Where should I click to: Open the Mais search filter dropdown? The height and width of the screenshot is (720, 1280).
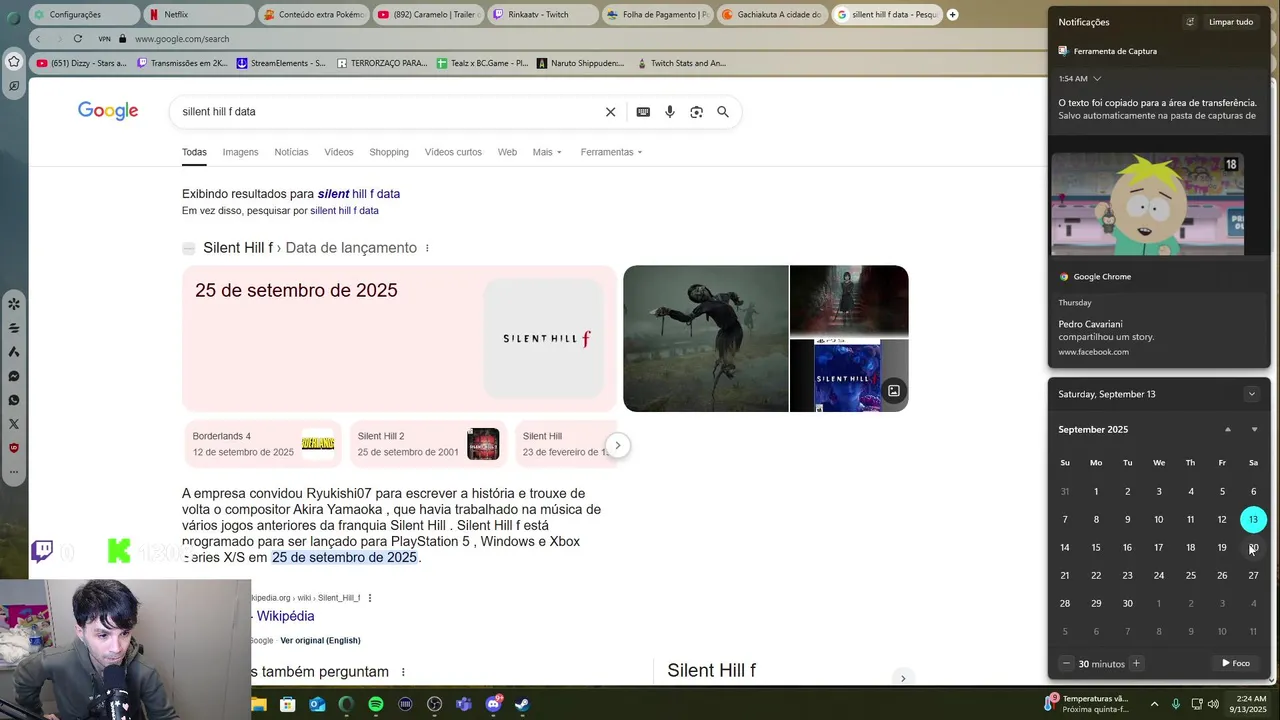[547, 152]
